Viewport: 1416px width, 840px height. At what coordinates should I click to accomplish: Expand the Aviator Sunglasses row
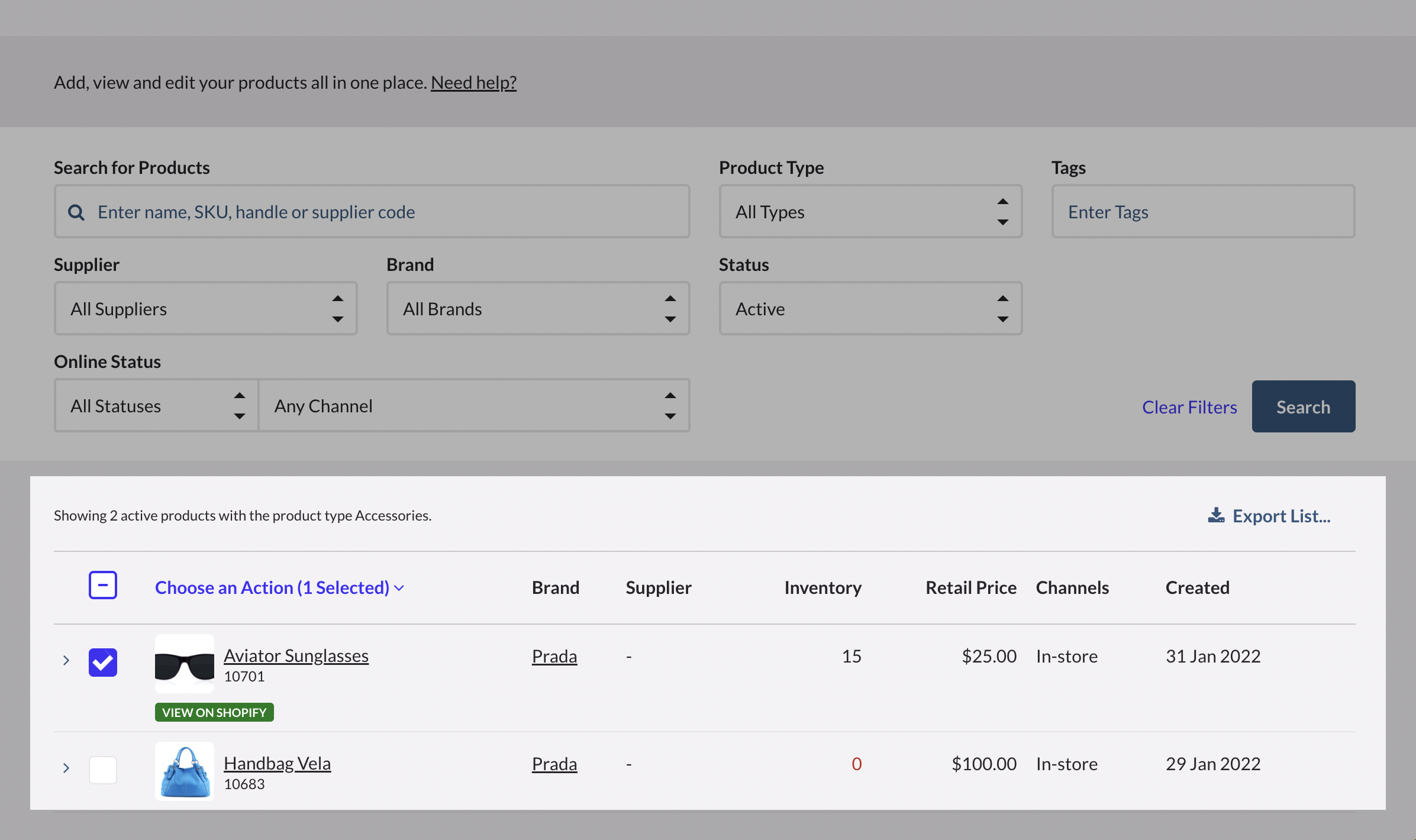(x=66, y=660)
